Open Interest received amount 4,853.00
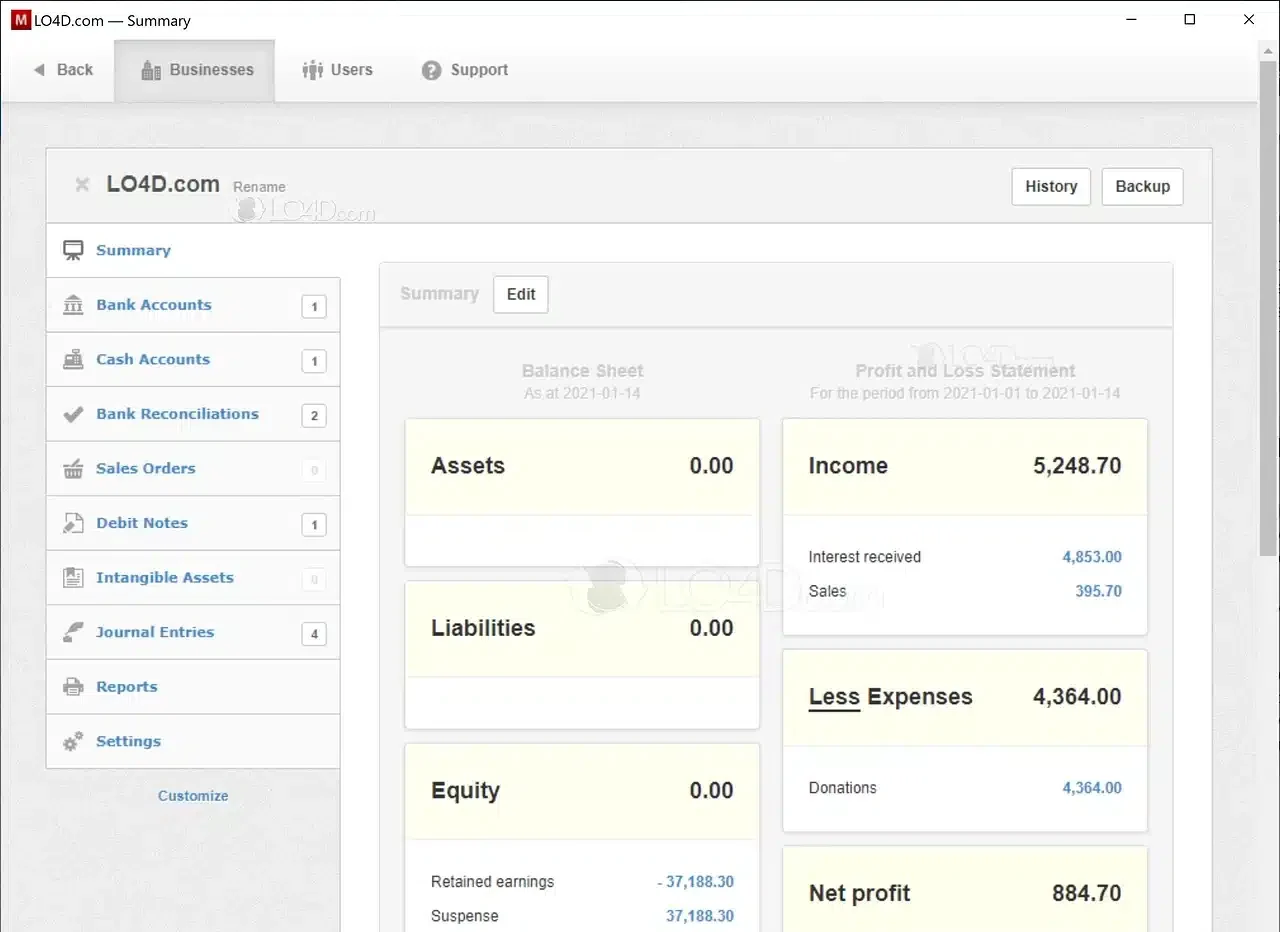This screenshot has height=932, width=1280. [1091, 557]
